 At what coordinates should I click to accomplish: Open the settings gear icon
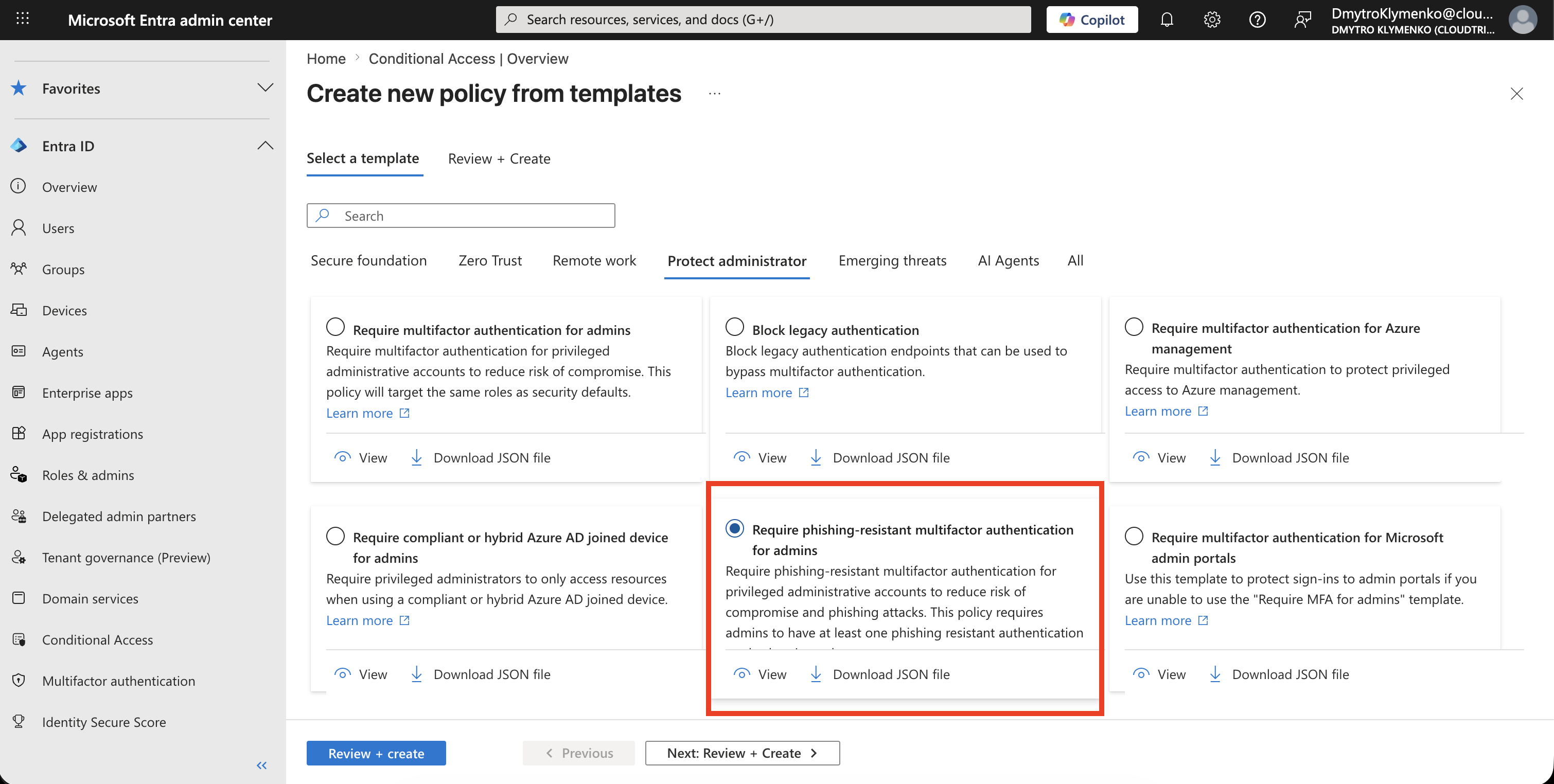1211,20
